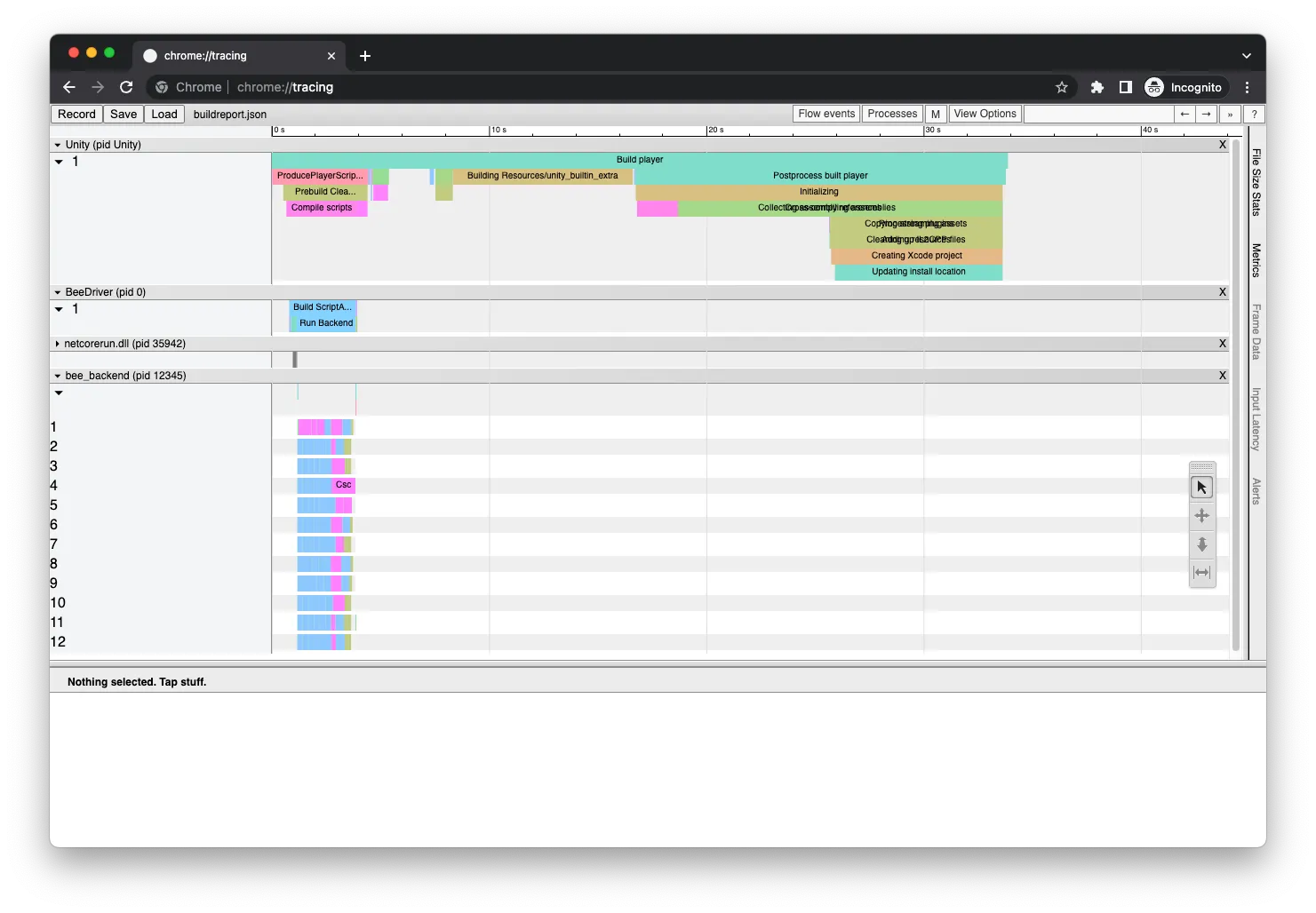Select the Csc slice in bee_backend
This screenshot has height=913, width=1316.
(x=342, y=485)
